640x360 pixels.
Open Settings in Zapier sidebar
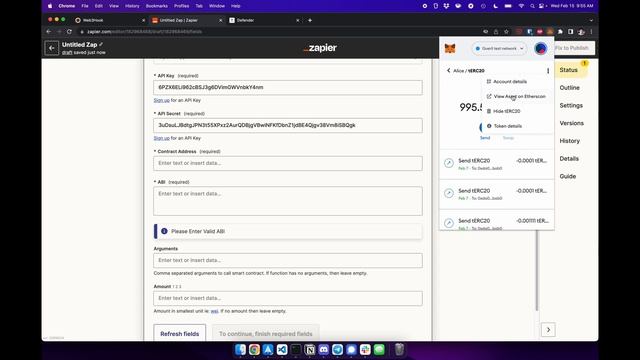[x=571, y=105]
